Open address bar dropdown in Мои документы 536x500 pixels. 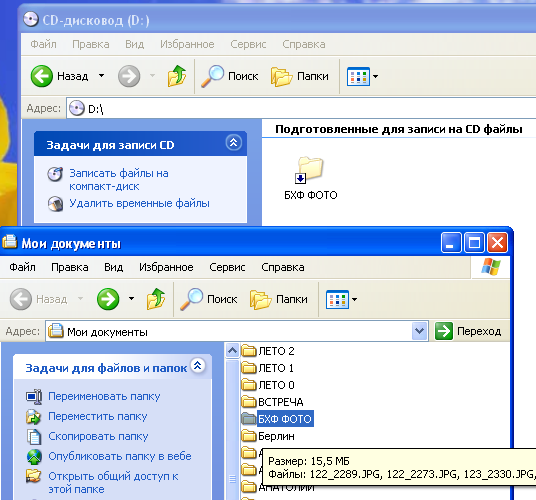pos(420,331)
